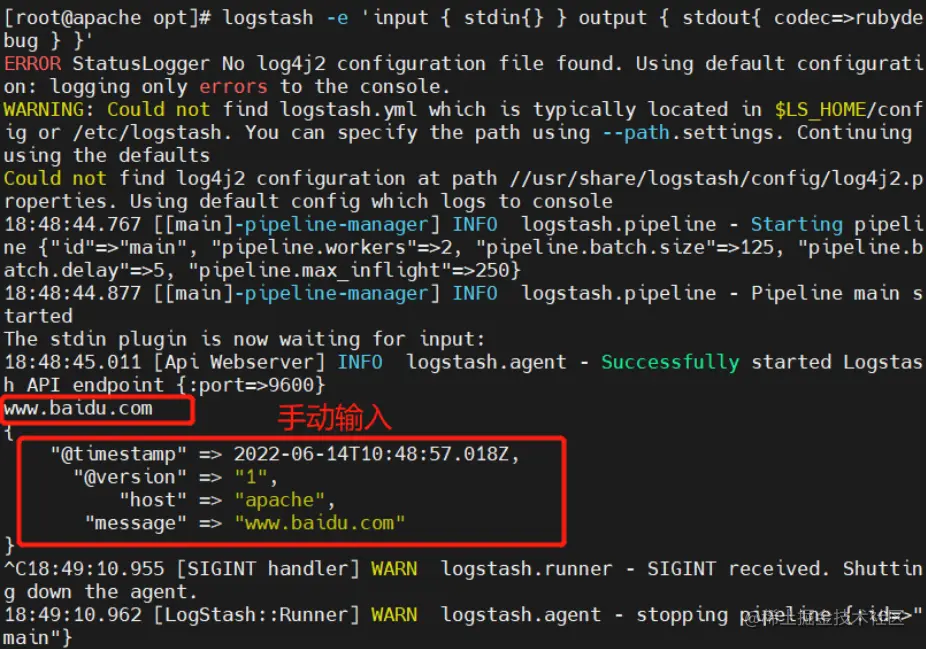926x649 pixels.
Task: Click the 'SIGINT received.' text
Action: coord(739,569)
